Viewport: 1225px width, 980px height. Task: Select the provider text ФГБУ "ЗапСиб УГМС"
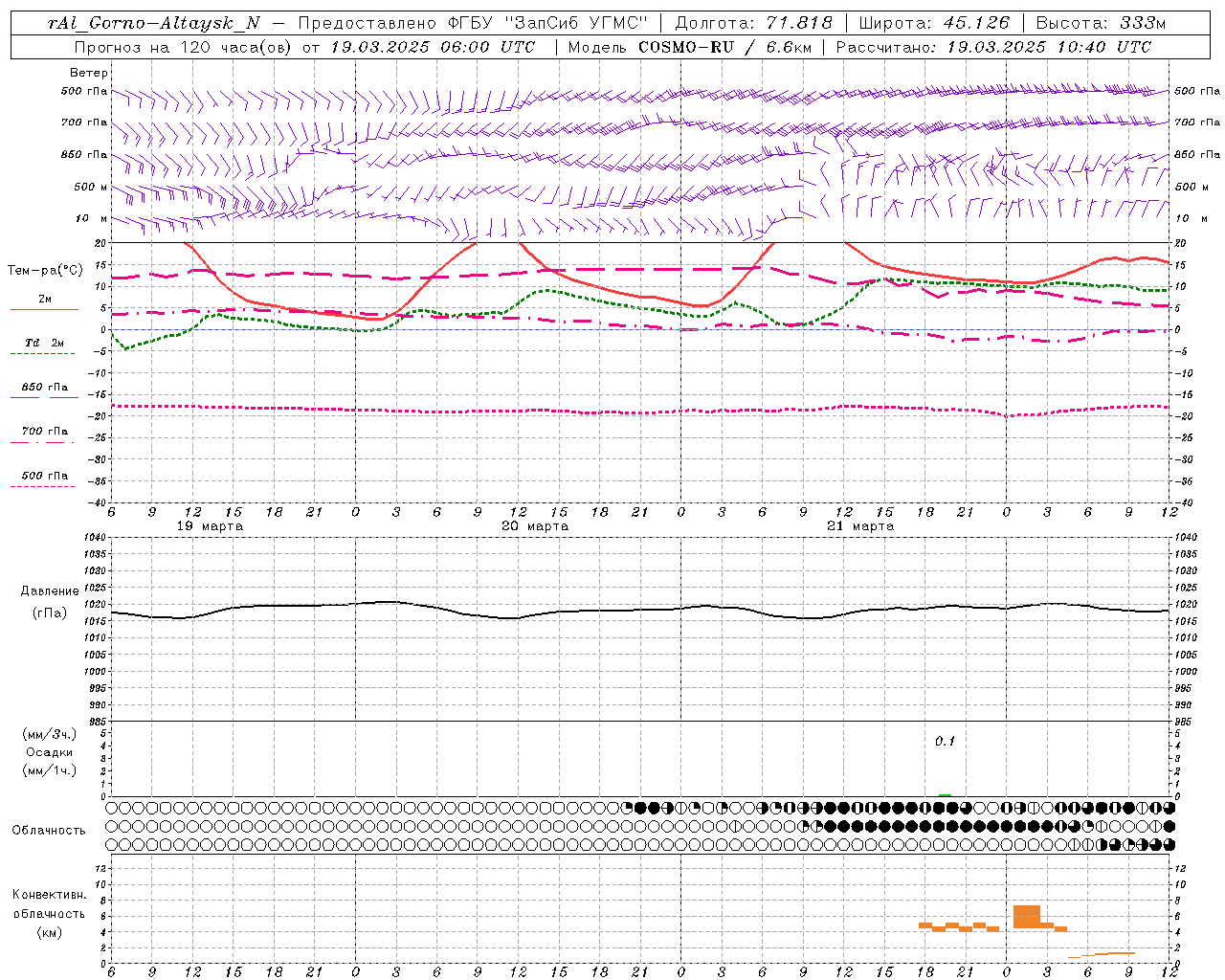pyautogui.click(x=547, y=23)
